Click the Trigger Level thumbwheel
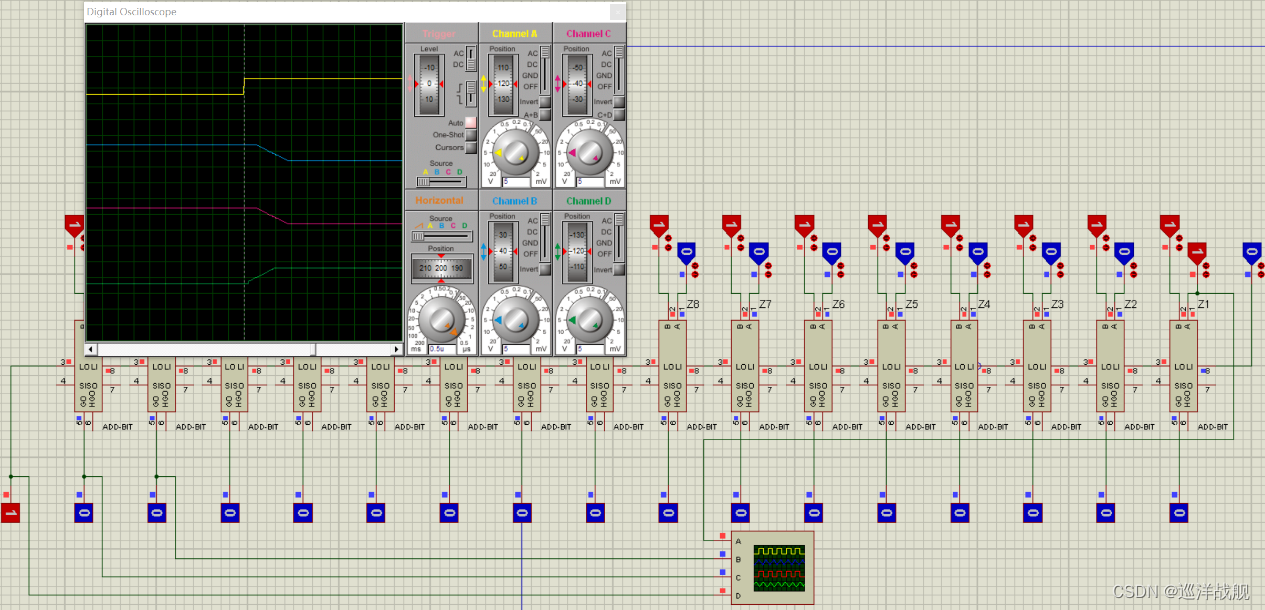The image size is (1265, 610). [430, 84]
